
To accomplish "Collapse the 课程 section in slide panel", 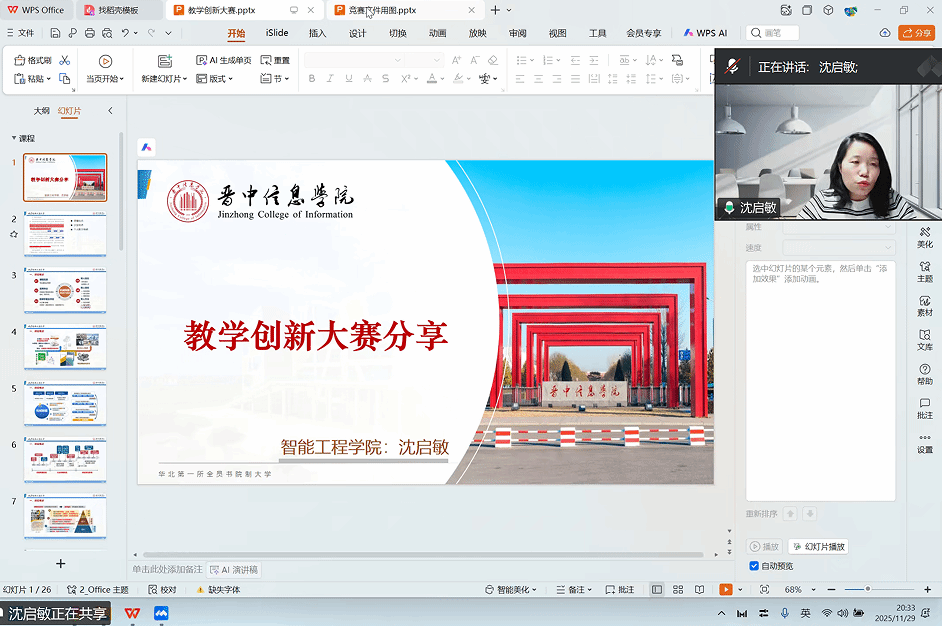I will 14,138.
